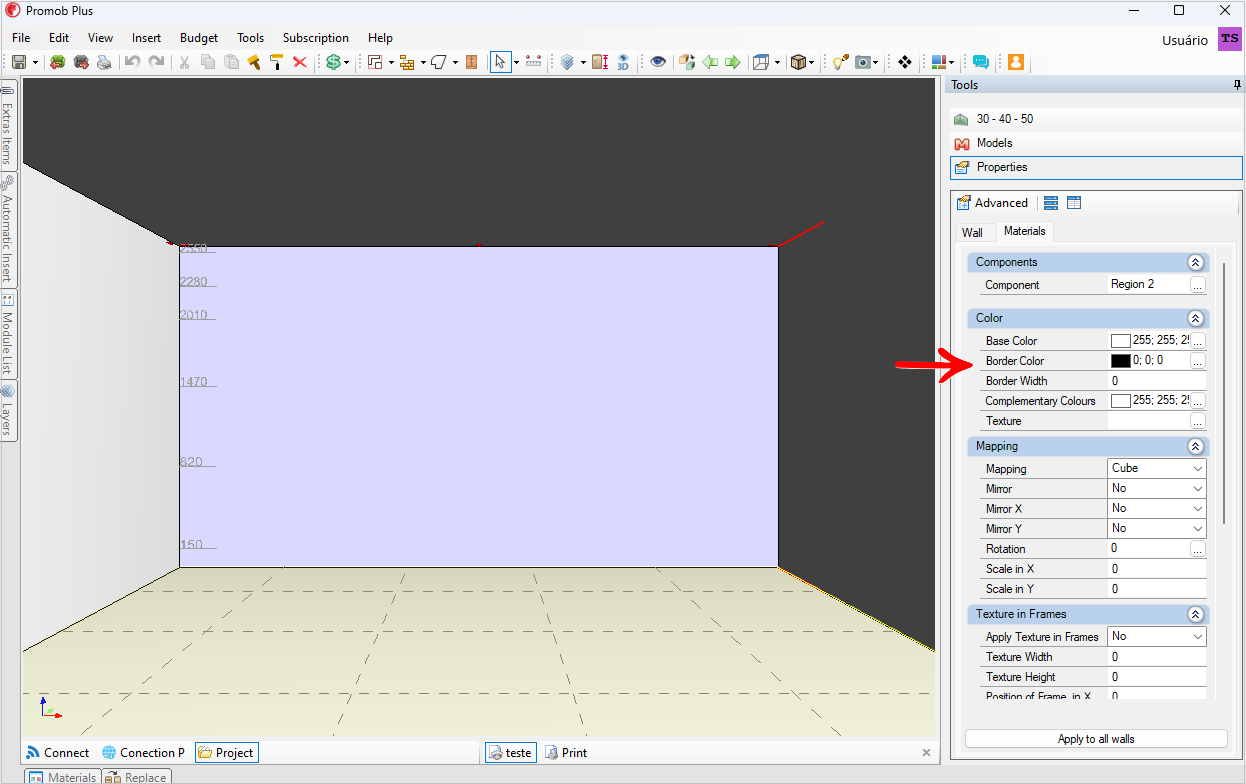
Task: Select the arrow pointer selection tool
Action: tap(500, 62)
